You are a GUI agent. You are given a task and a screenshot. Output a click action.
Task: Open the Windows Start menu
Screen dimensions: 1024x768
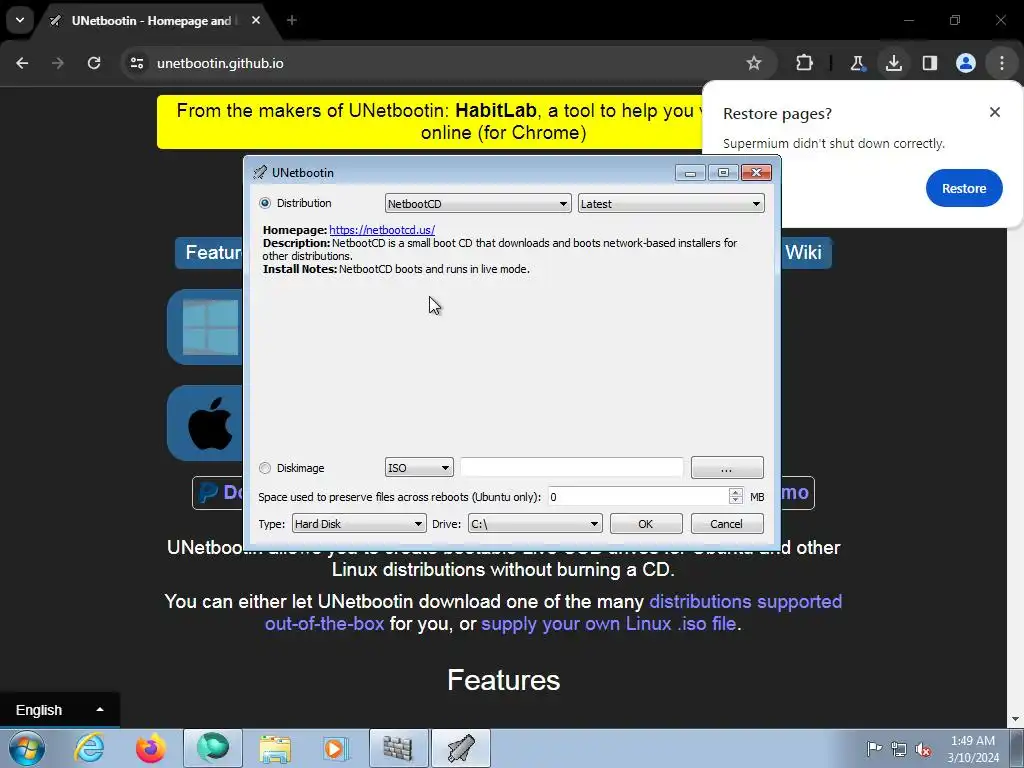click(27, 748)
